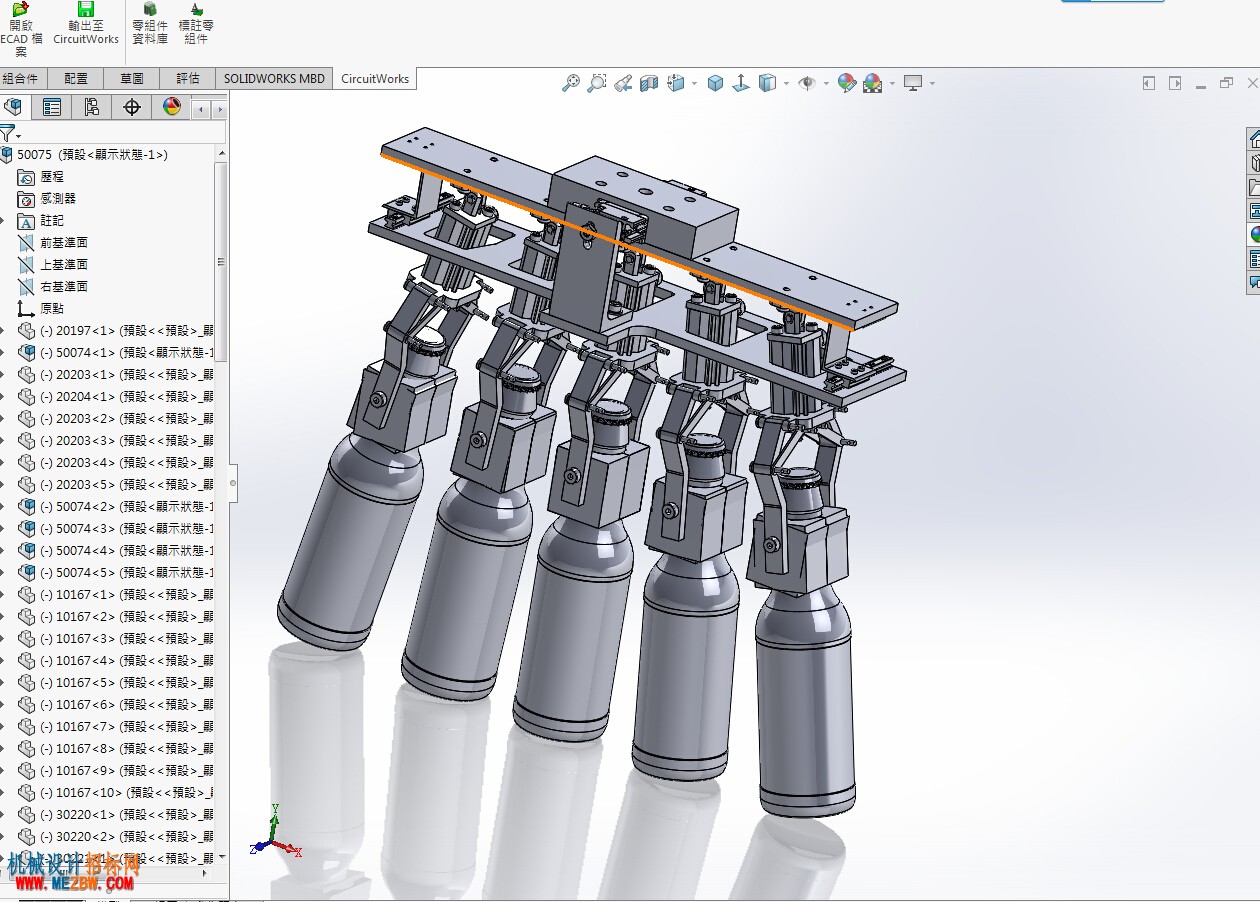This screenshot has height=902, width=1260.
Task: Click Zoom to Area magnifier icon
Action: point(597,83)
